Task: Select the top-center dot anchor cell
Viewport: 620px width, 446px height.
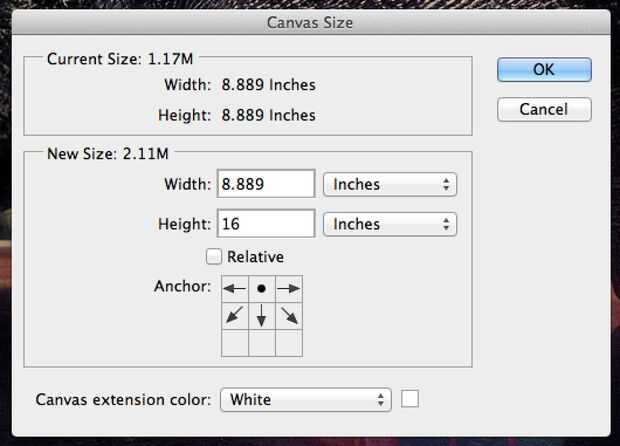Action: click(x=261, y=288)
